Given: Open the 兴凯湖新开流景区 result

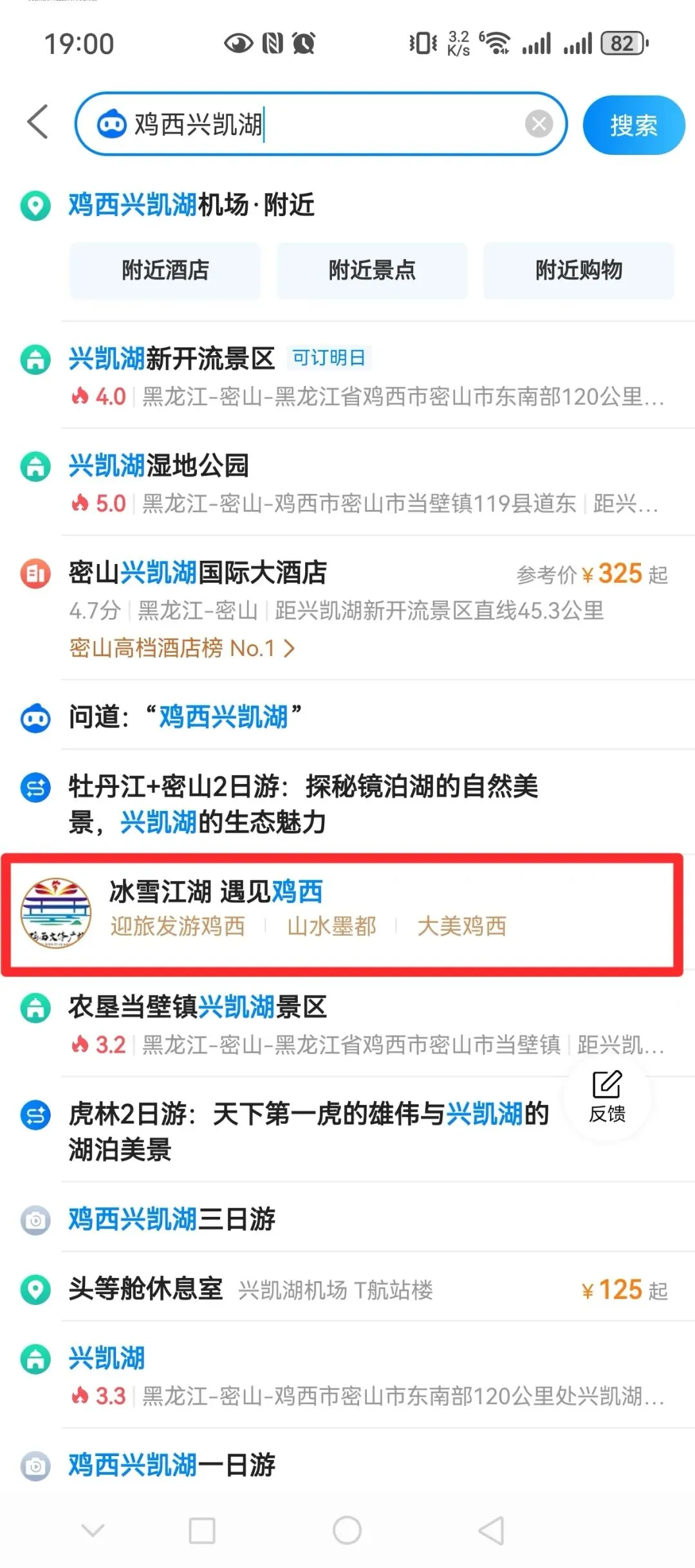Looking at the screenshot, I should click(367, 376).
